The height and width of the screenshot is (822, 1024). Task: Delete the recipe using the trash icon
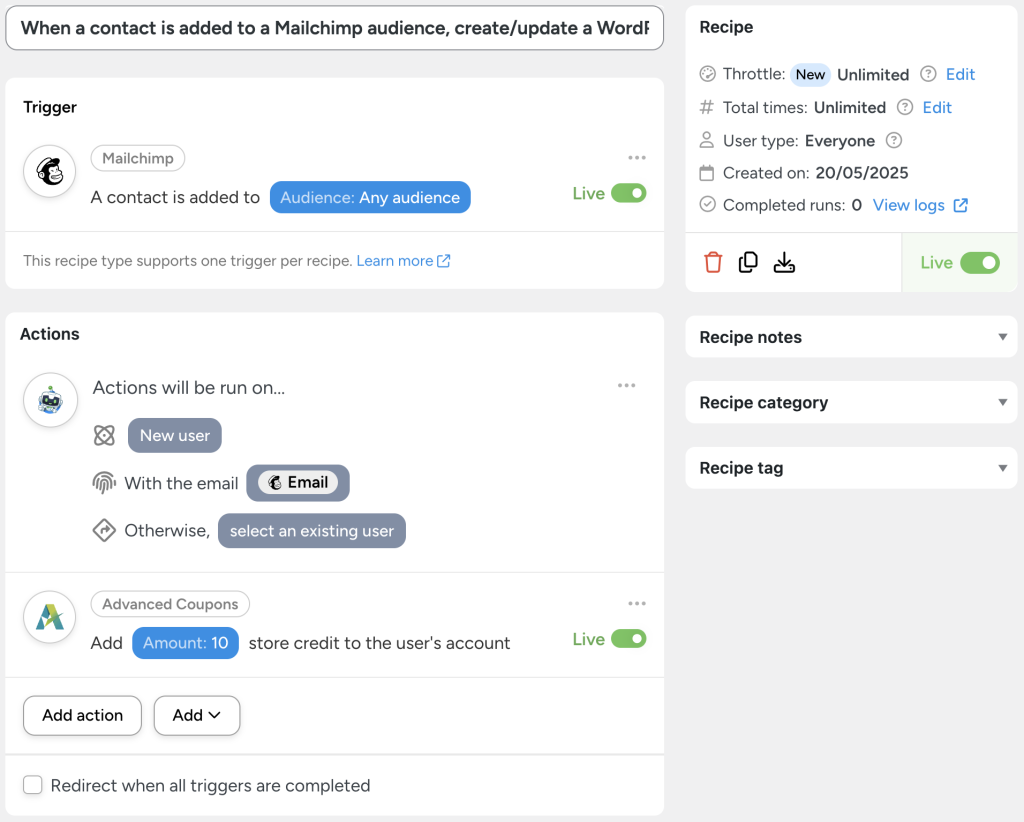click(715, 262)
